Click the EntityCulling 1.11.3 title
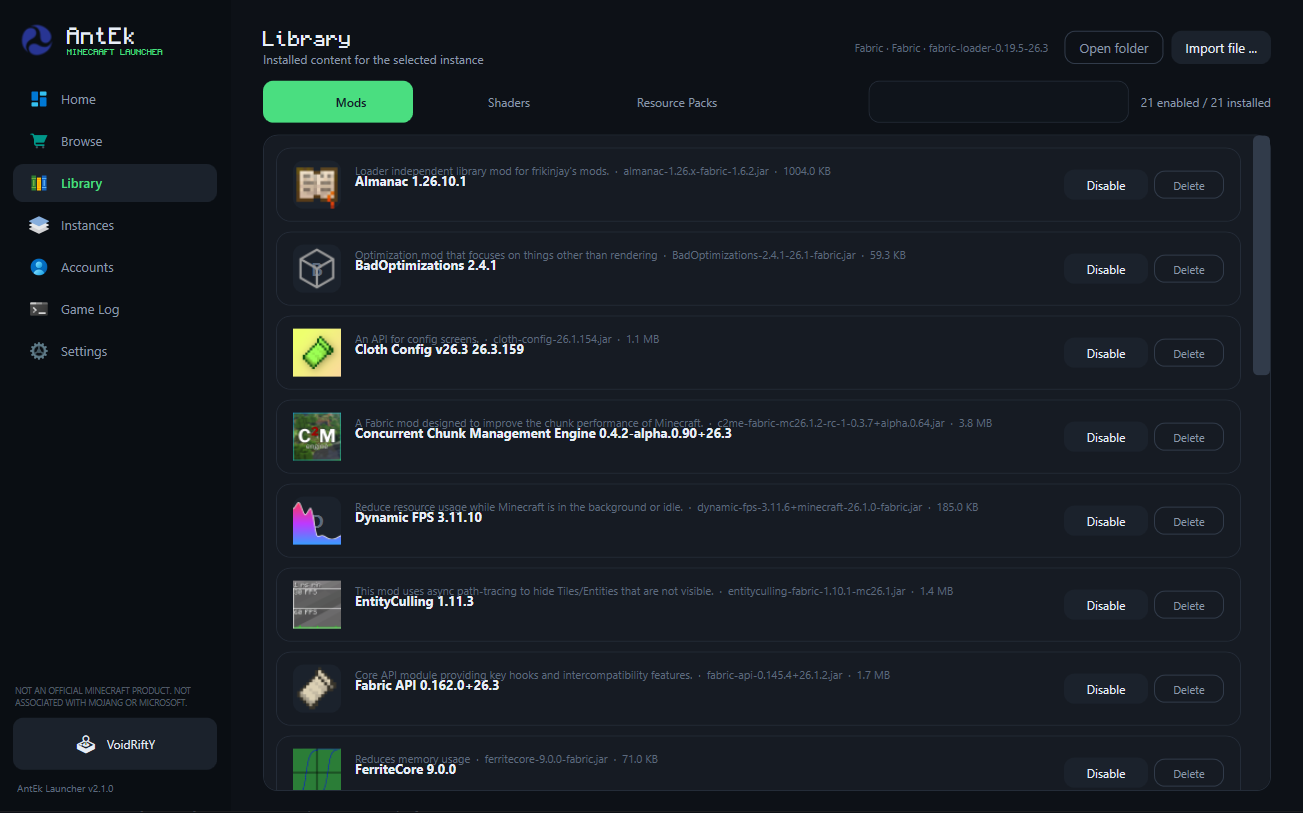 point(415,602)
